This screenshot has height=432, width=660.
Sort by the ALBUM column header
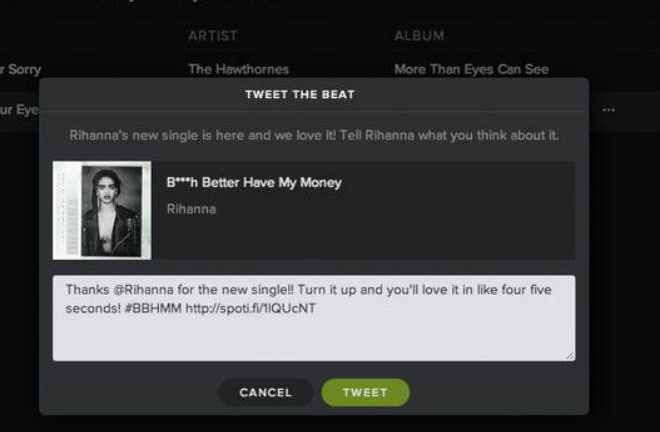(419, 36)
